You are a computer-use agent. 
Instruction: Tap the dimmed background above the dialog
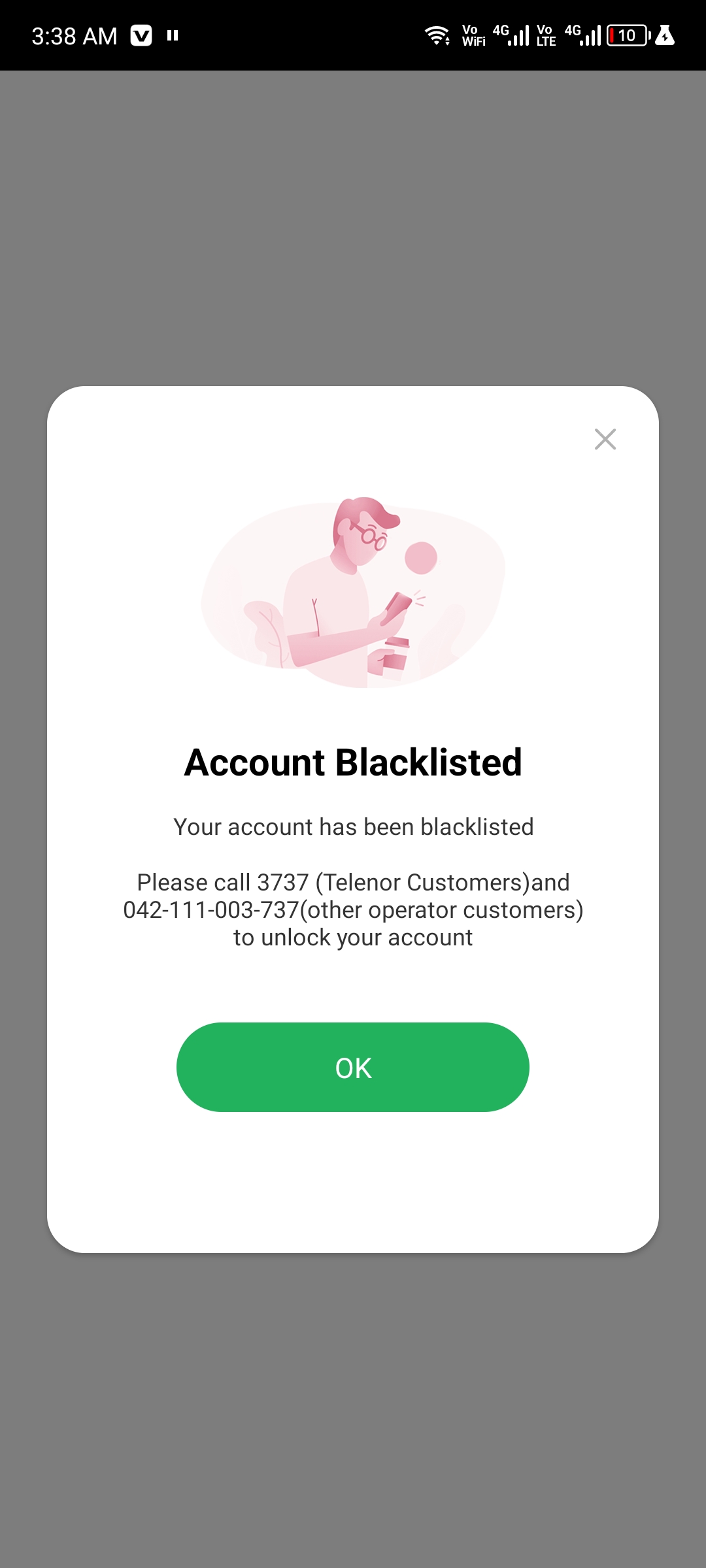(353, 229)
